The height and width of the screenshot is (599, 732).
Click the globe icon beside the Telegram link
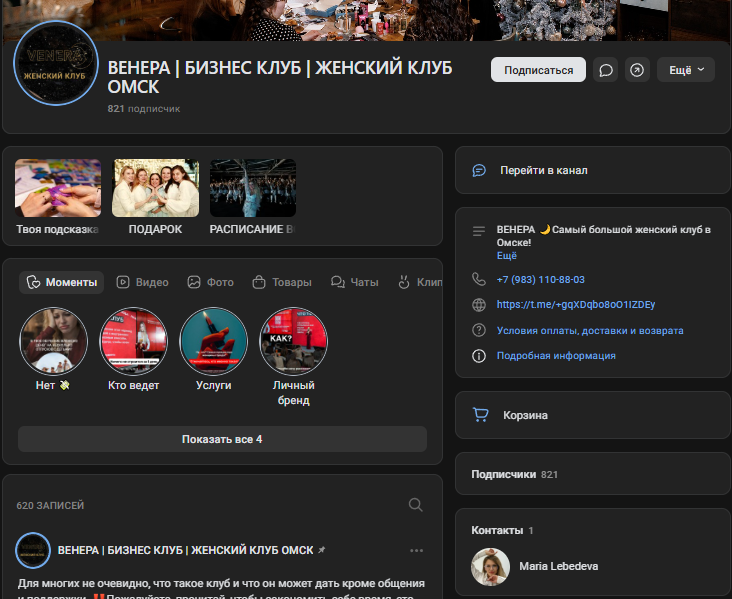479,305
